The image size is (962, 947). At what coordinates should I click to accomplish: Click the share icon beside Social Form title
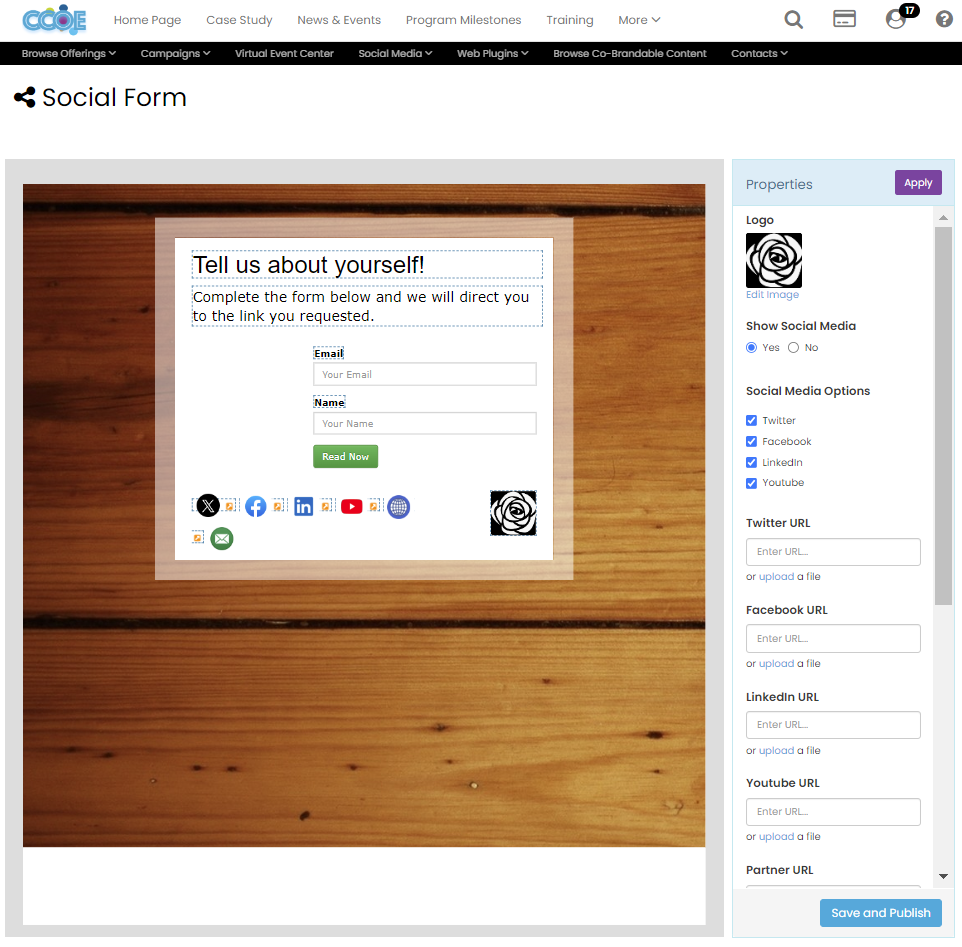pos(25,98)
